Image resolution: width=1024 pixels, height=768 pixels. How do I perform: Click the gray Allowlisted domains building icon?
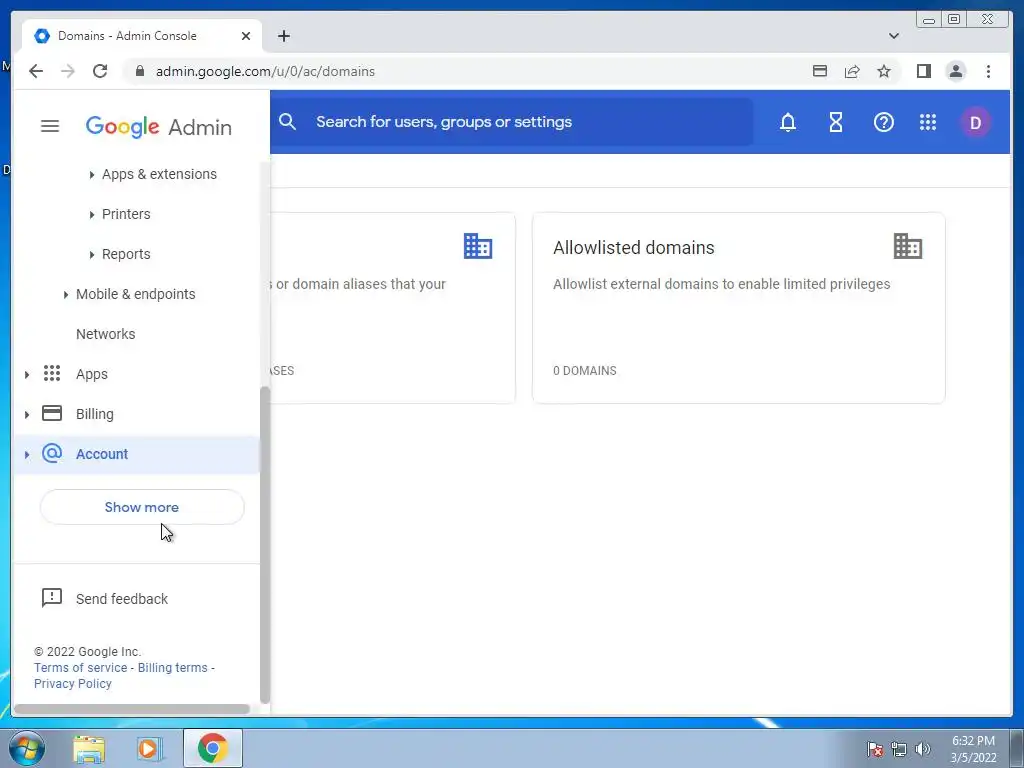908,246
